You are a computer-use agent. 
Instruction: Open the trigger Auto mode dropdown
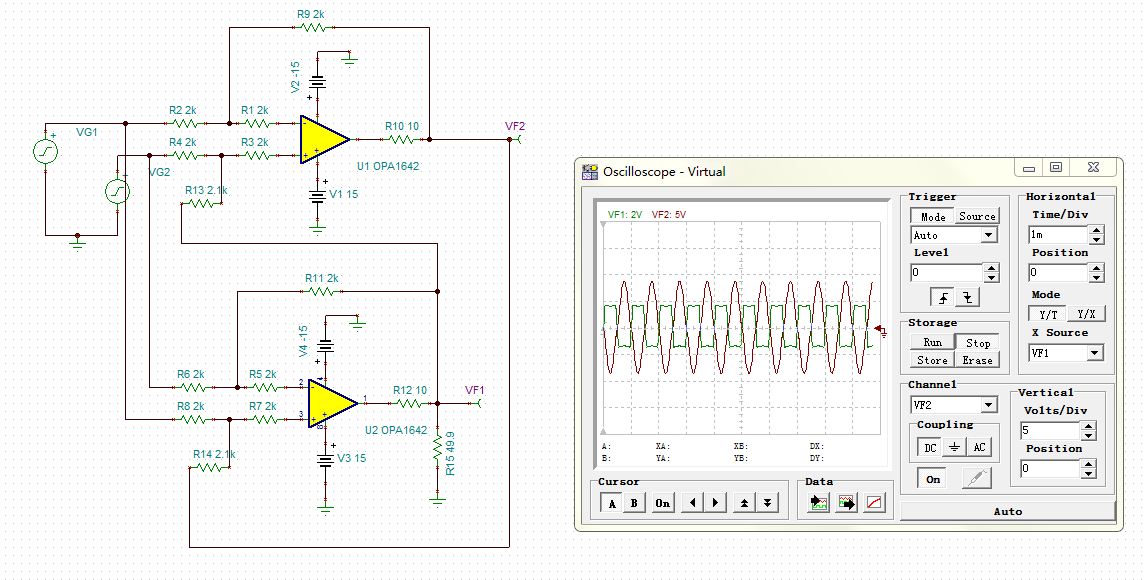pos(988,235)
